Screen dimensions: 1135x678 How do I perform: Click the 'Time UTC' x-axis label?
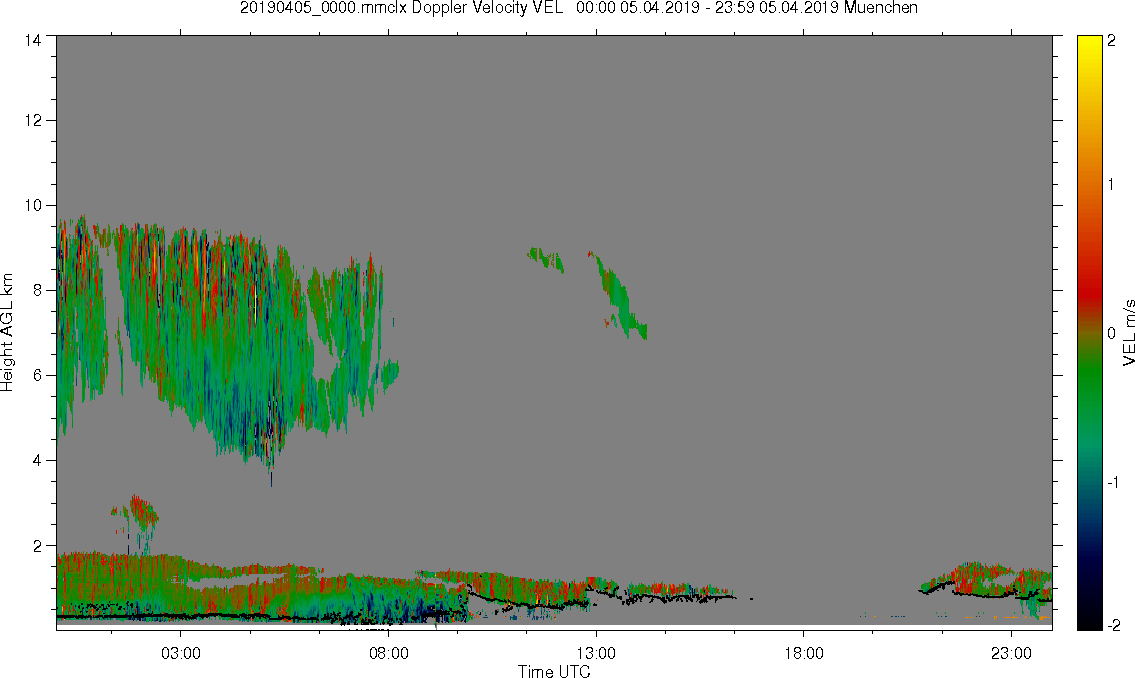point(554,671)
